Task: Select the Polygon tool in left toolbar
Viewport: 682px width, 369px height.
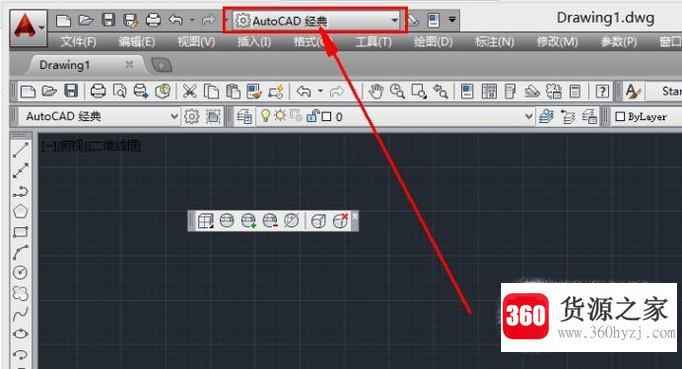Action: [20, 211]
